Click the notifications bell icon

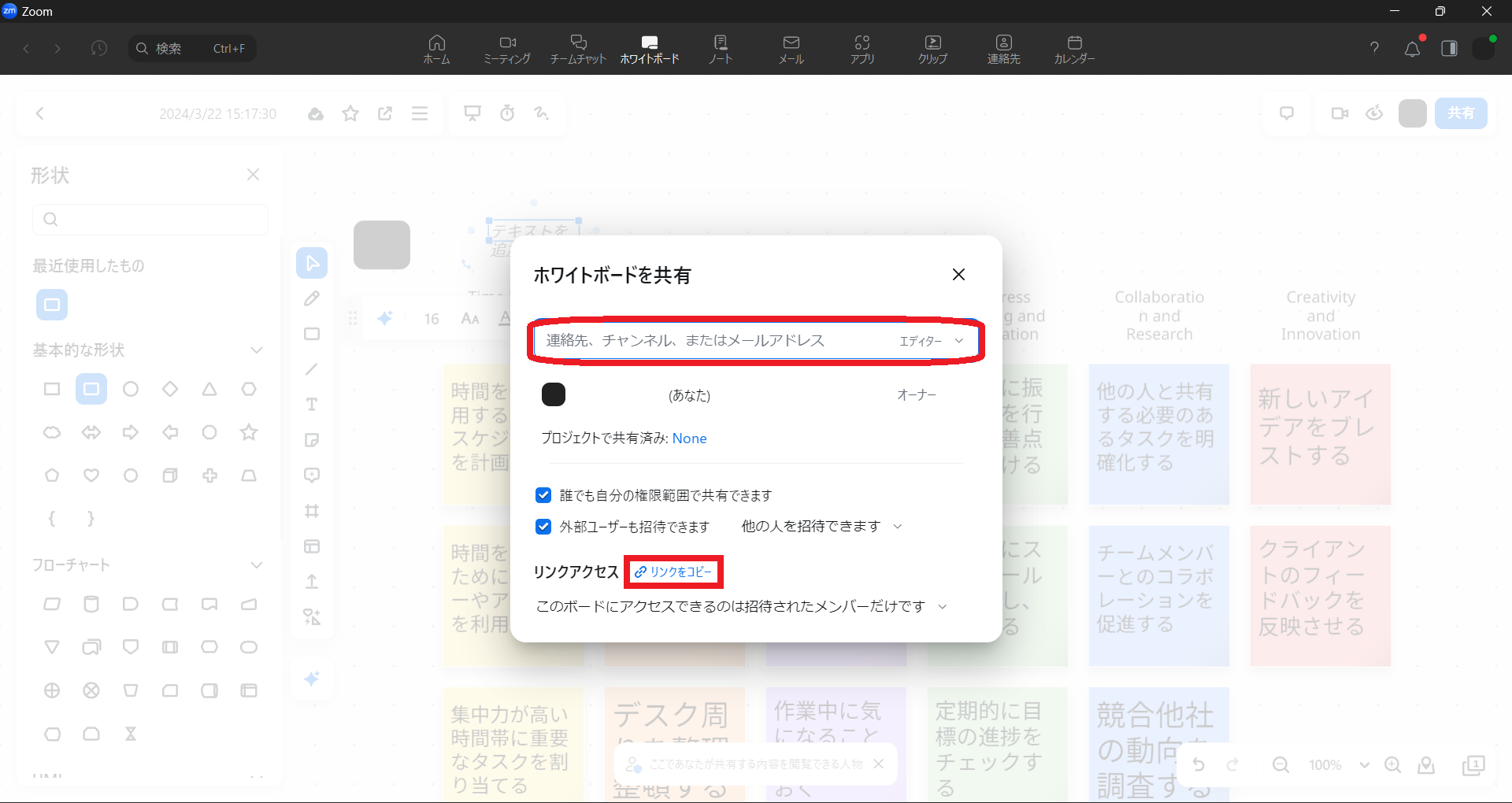pyautogui.click(x=1412, y=49)
